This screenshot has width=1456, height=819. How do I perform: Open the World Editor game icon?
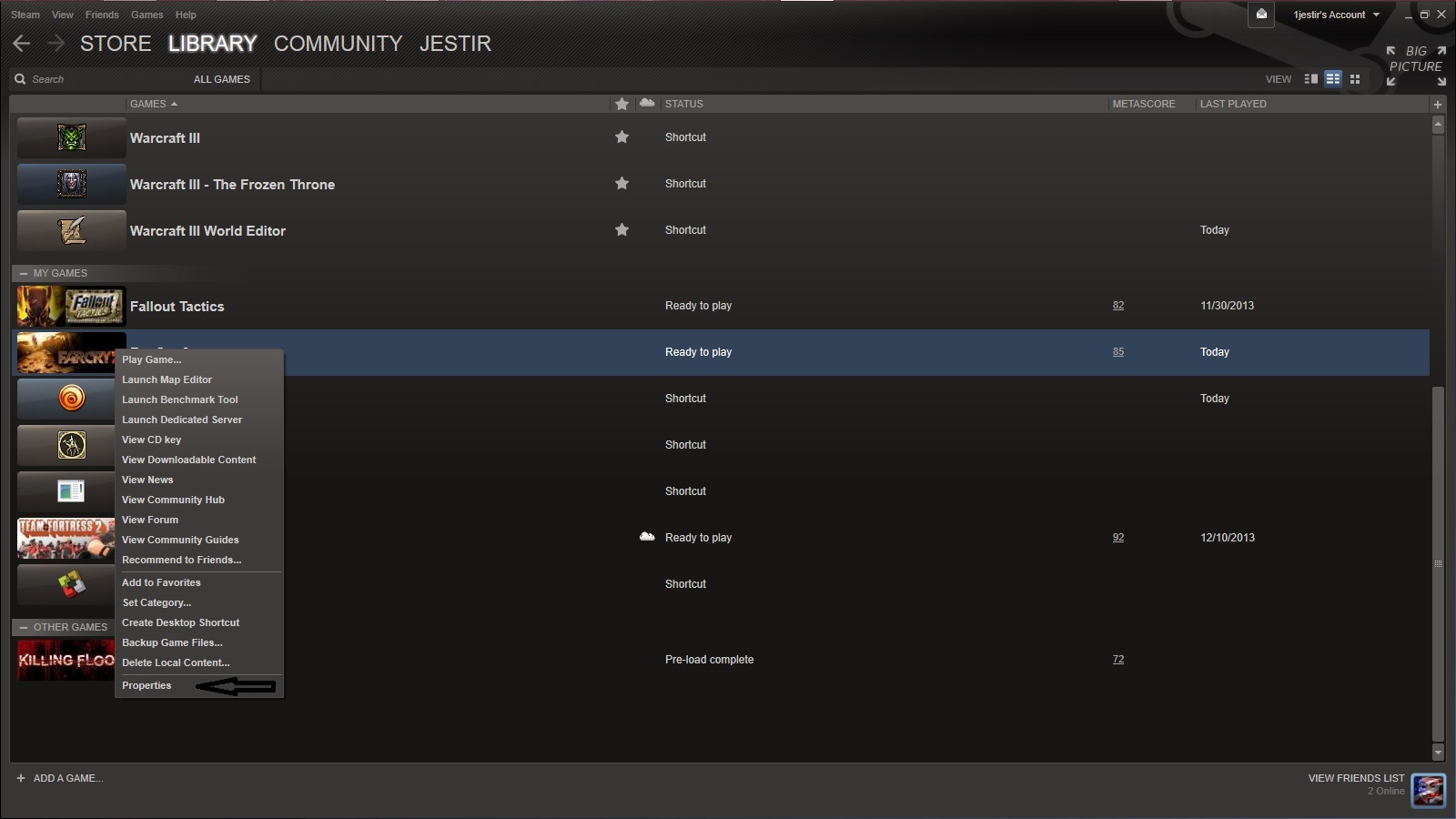(72, 230)
